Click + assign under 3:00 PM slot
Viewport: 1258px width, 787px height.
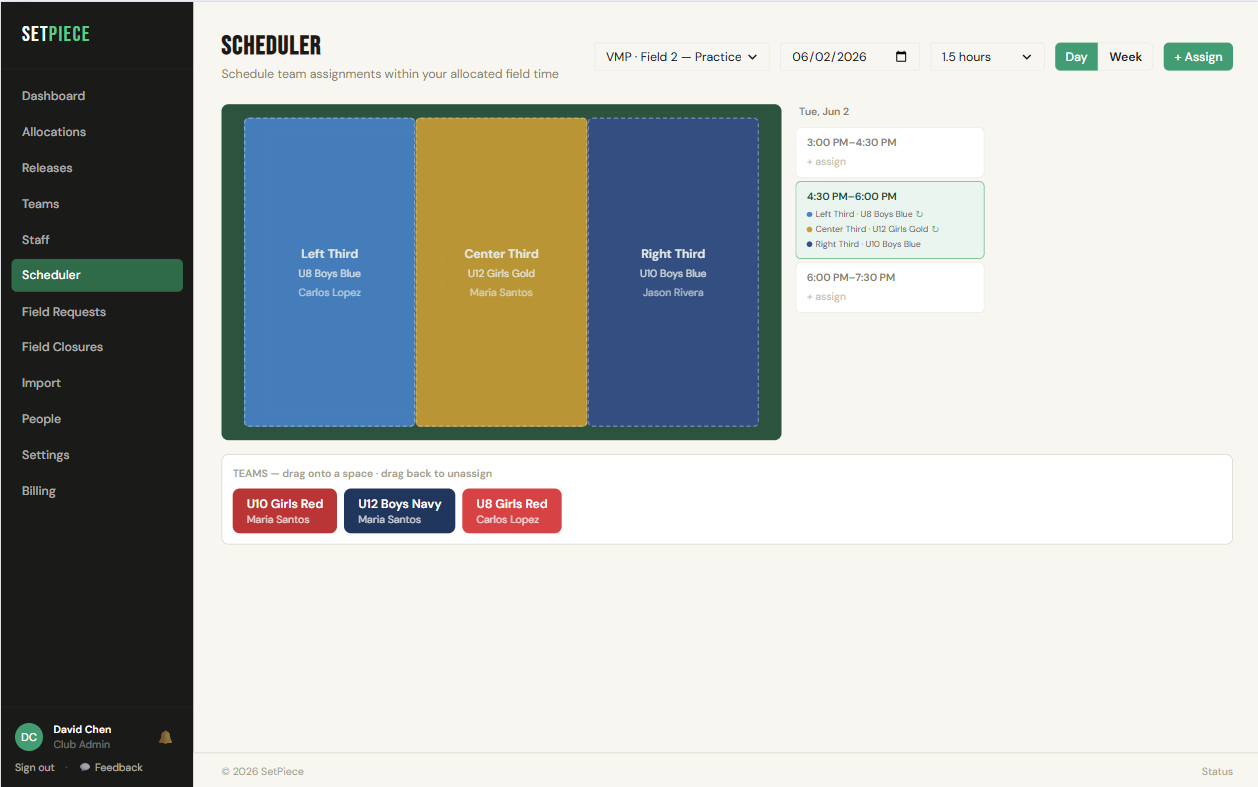coord(827,162)
